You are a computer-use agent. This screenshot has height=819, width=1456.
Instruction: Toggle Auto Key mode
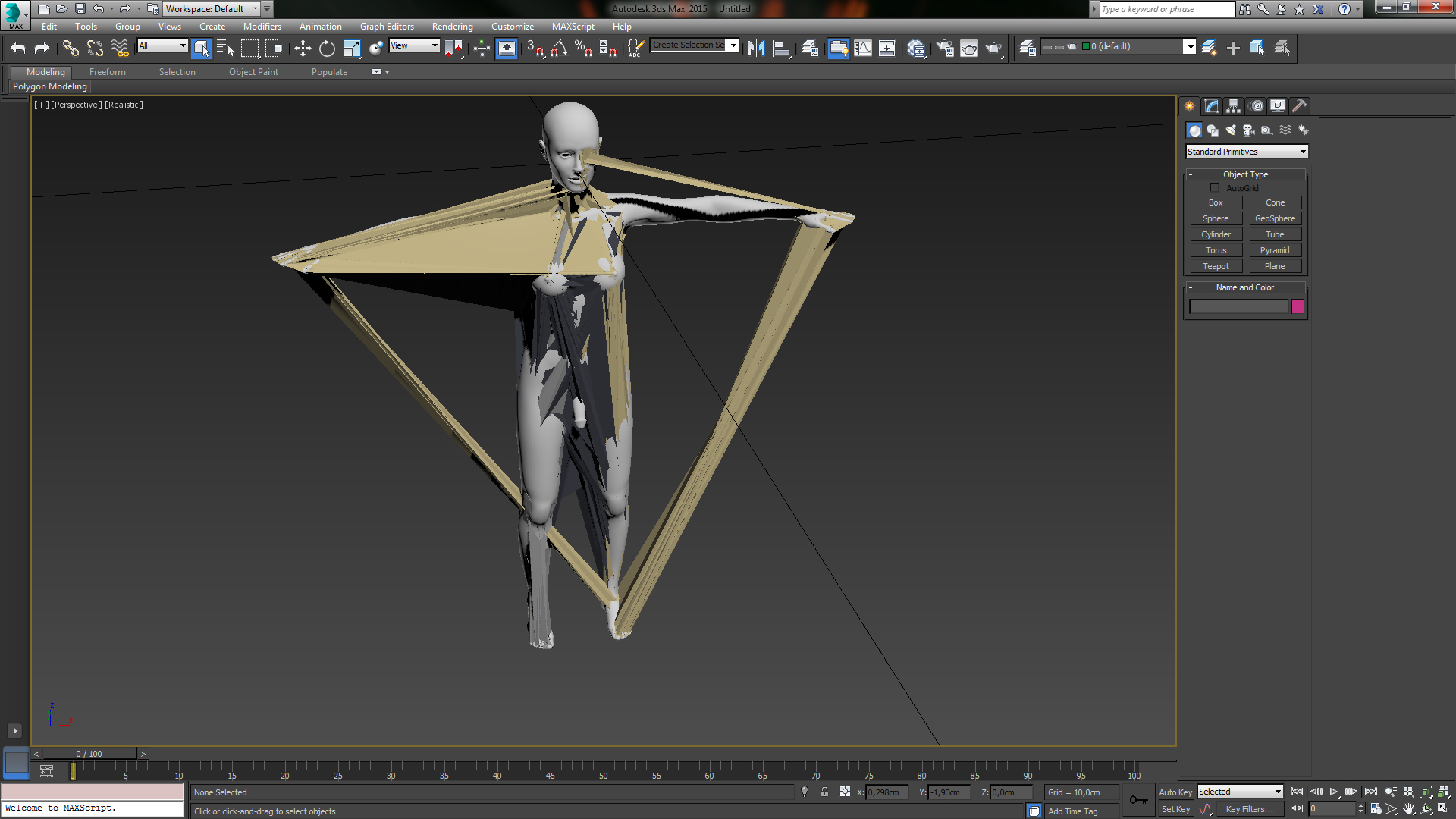tap(1175, 792)
